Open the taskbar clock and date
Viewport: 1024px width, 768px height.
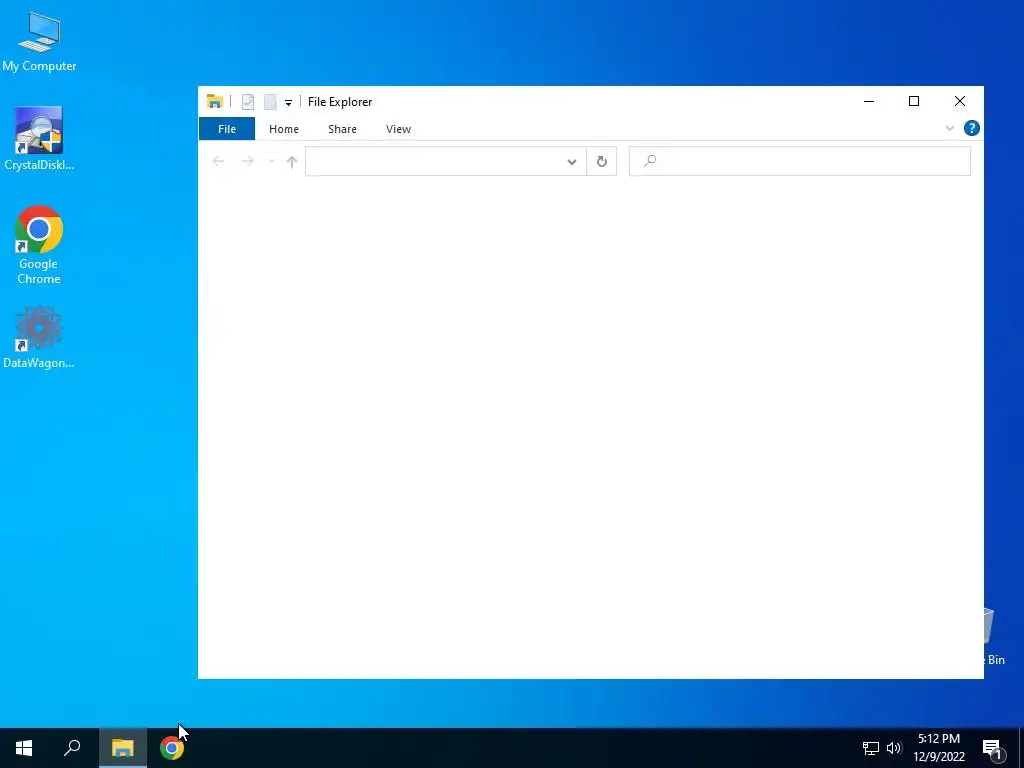tap(939, 748)
